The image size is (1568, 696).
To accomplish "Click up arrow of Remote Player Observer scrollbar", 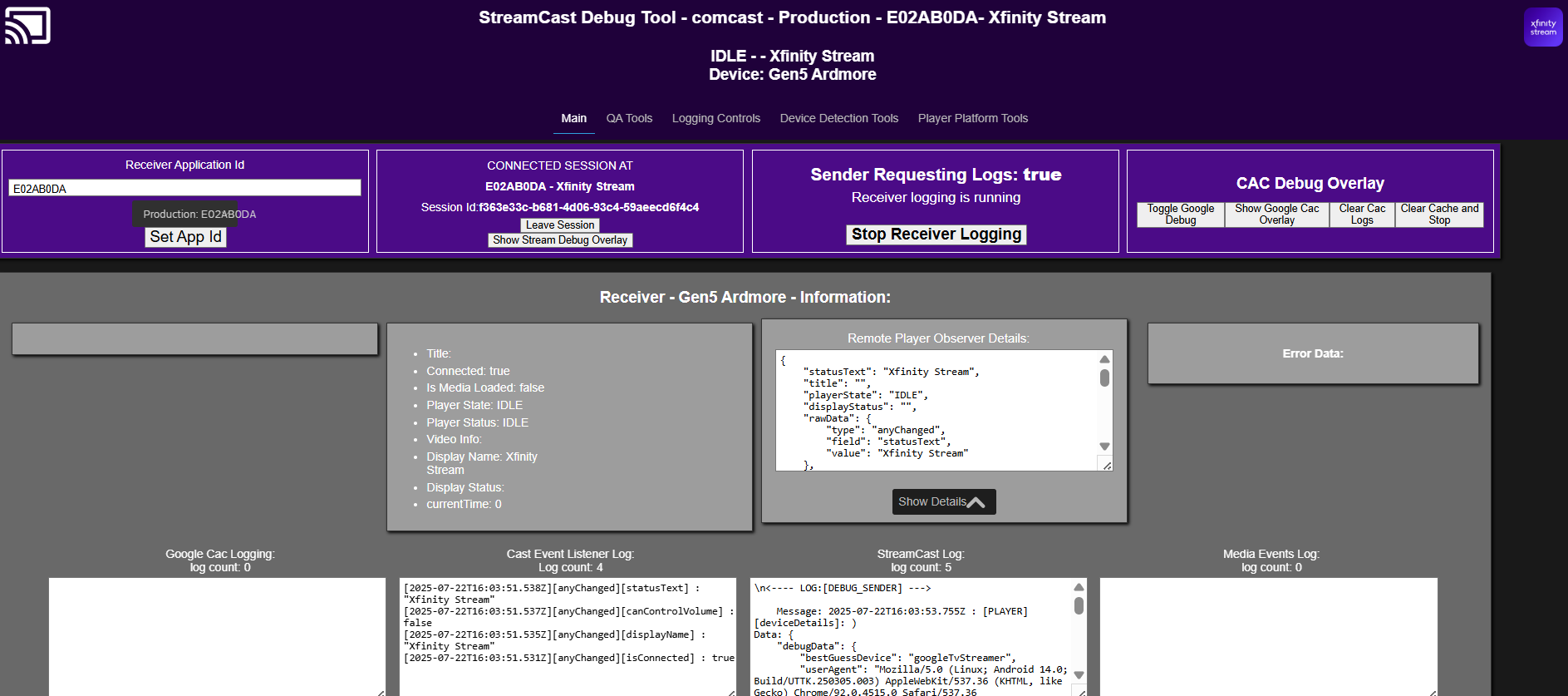I will [1104, 359].
